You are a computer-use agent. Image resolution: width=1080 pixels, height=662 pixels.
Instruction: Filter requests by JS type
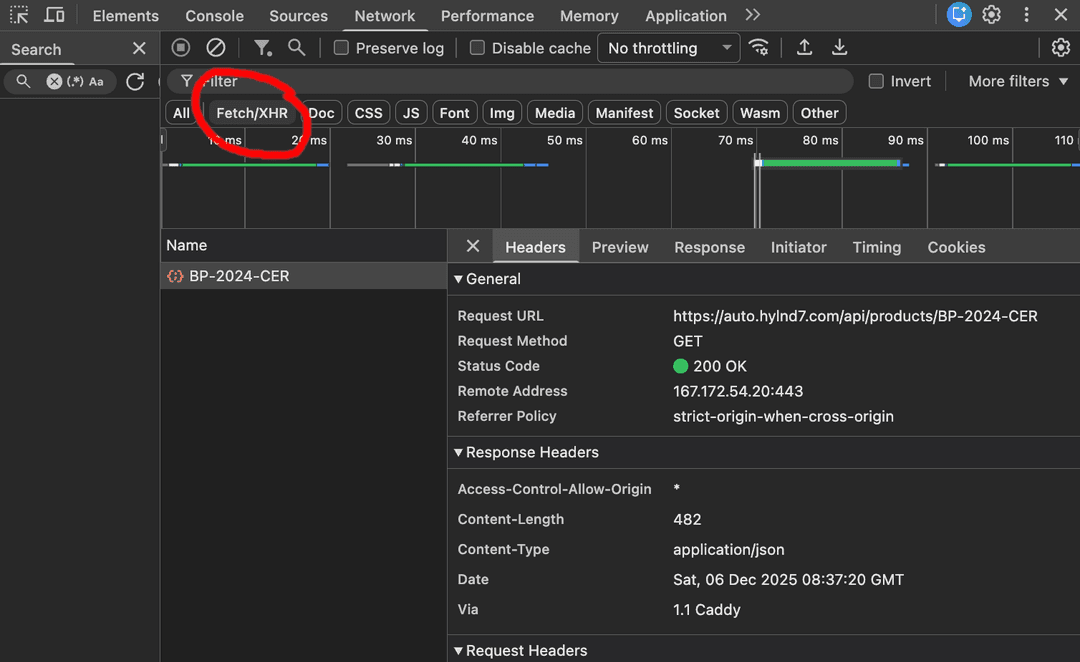[411, 113]
